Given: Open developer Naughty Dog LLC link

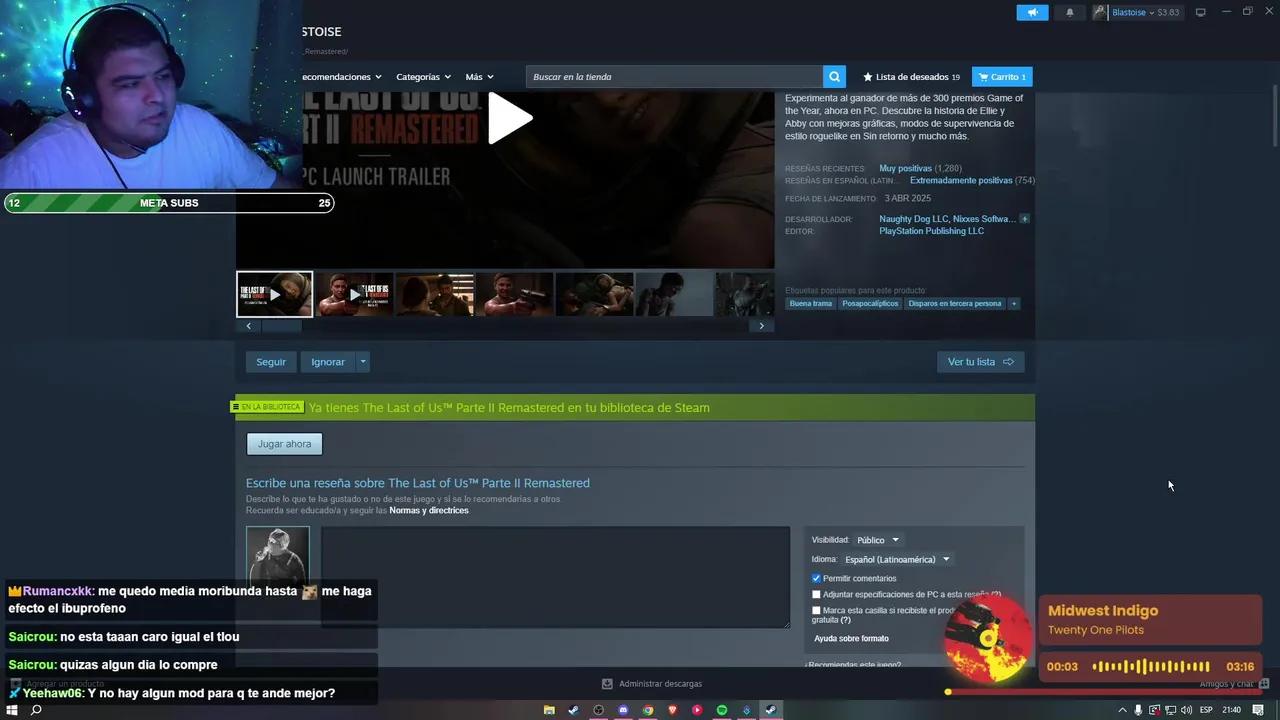Looking at the screenshot, I should pos(913,219).
